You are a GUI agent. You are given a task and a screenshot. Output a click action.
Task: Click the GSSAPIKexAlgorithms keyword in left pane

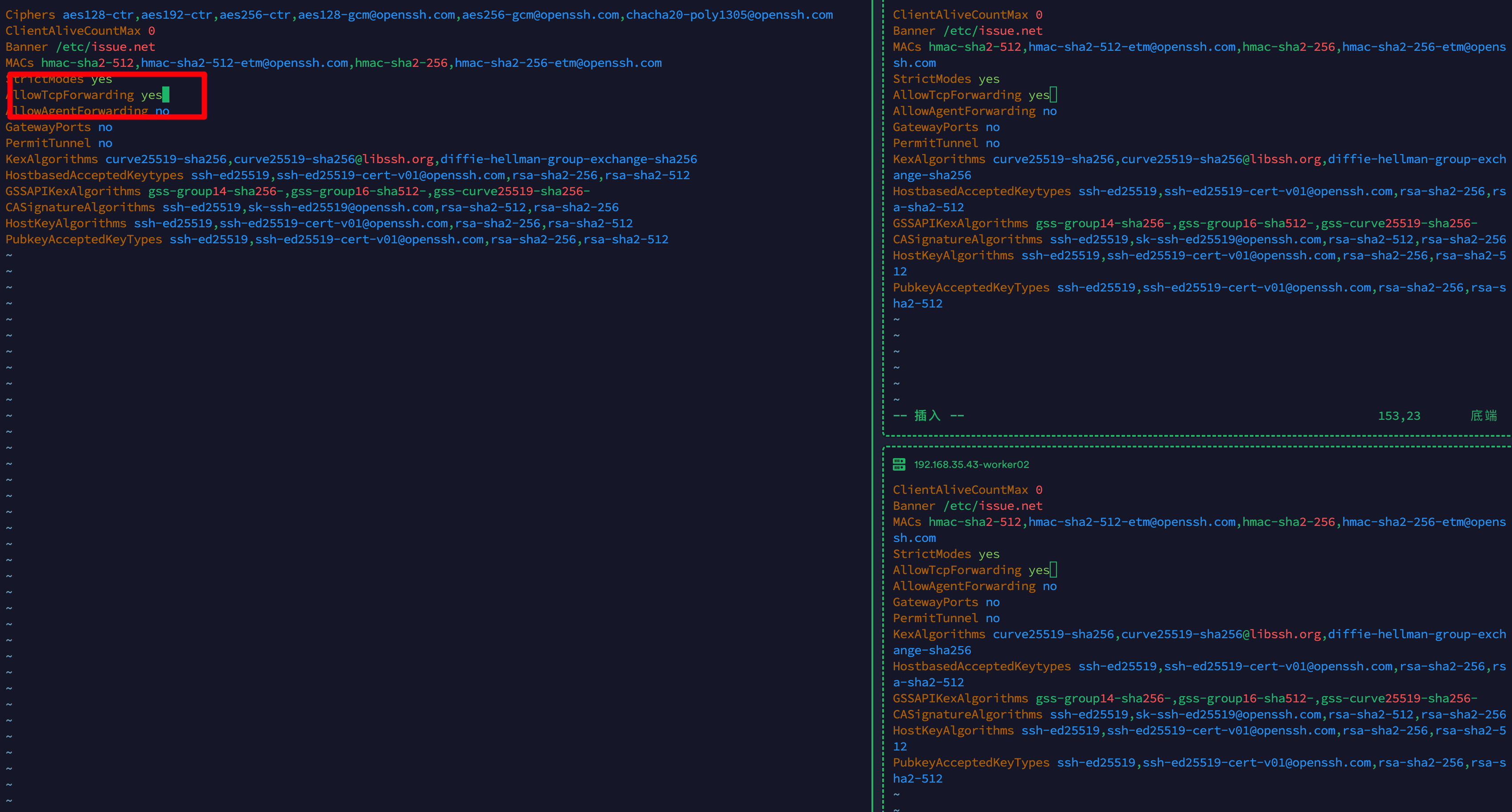click(x=73, y=191)
